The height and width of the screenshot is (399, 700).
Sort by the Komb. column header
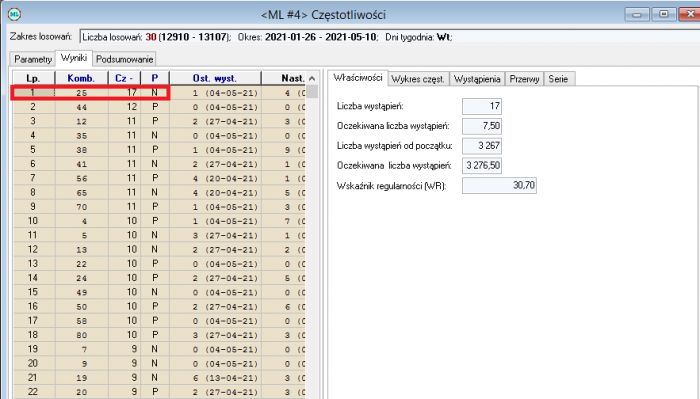81,78
